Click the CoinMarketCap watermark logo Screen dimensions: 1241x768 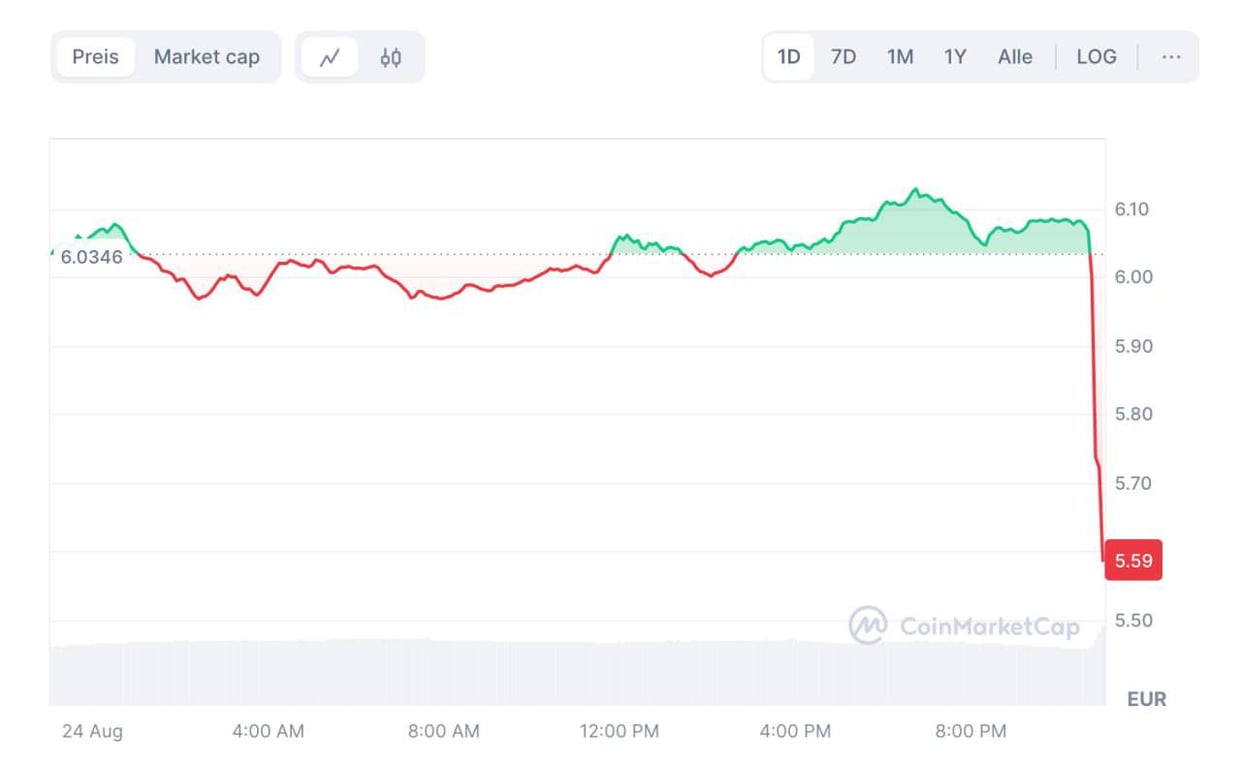pyautogui.click(x=965, y=626)
